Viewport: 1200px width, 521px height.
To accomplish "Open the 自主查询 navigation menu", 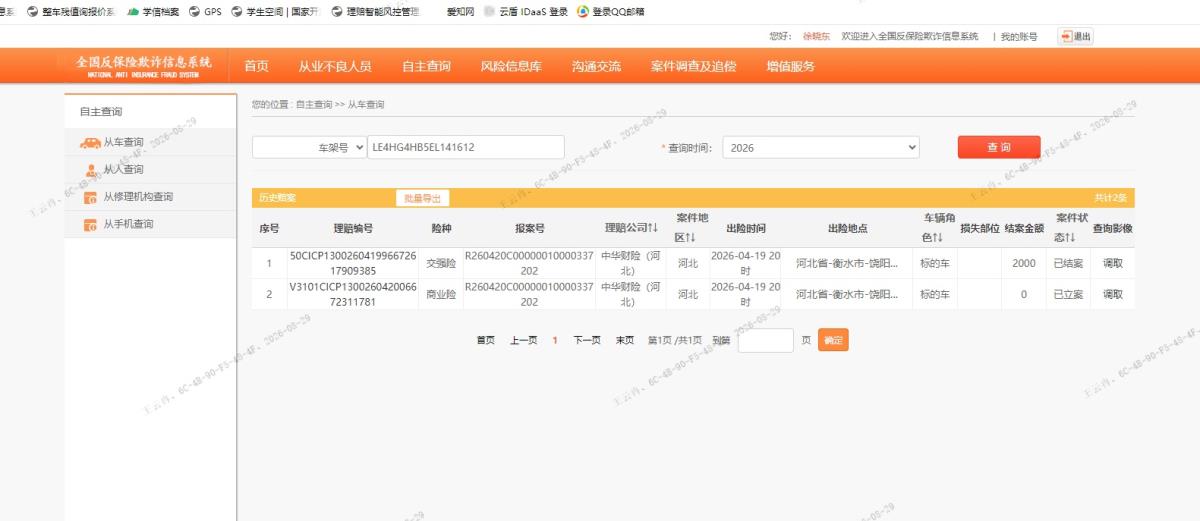I will (x=426, y=66).
